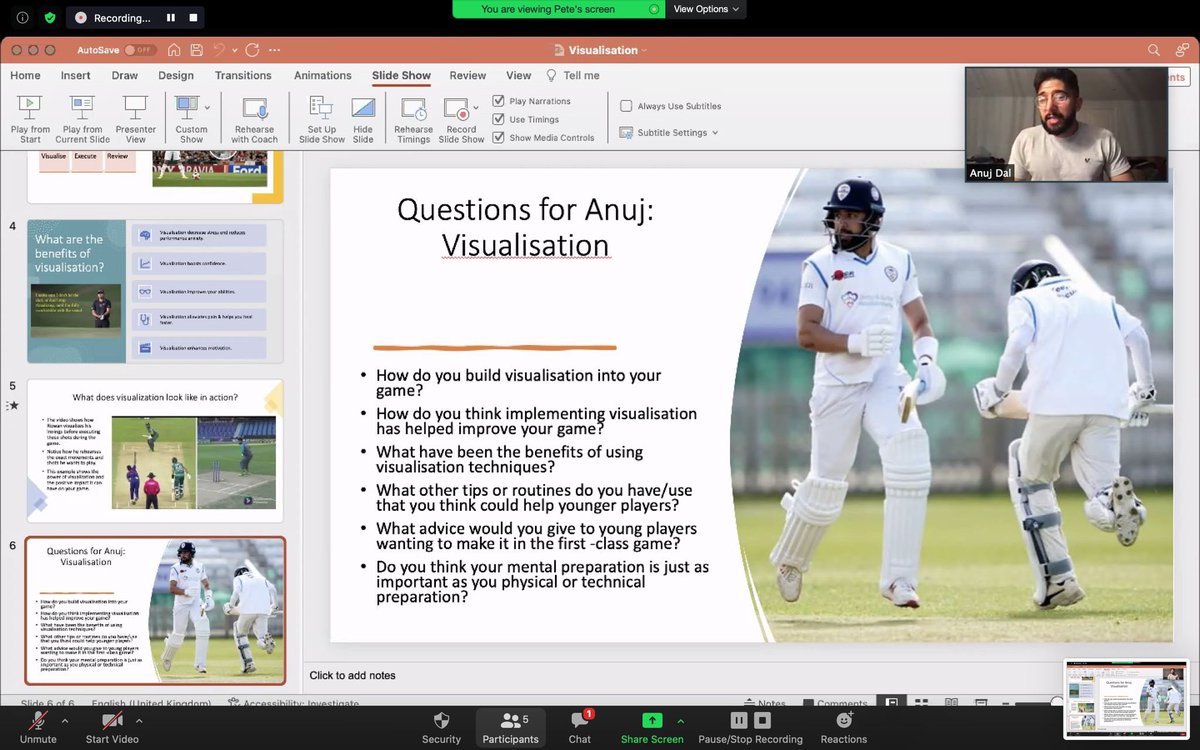Click the Play from Start icon
The image size is (1200, 750).
pyautogui.click(x=30, y=106)
